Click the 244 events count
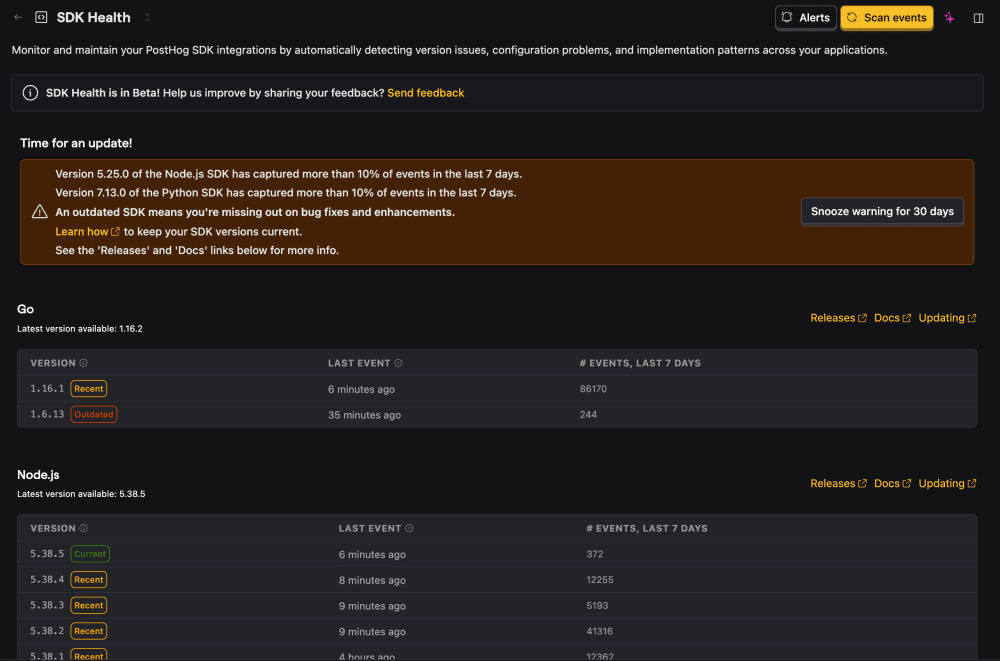Image resolution: width=1000 pixels, height=661 pixels. (588, 414)
